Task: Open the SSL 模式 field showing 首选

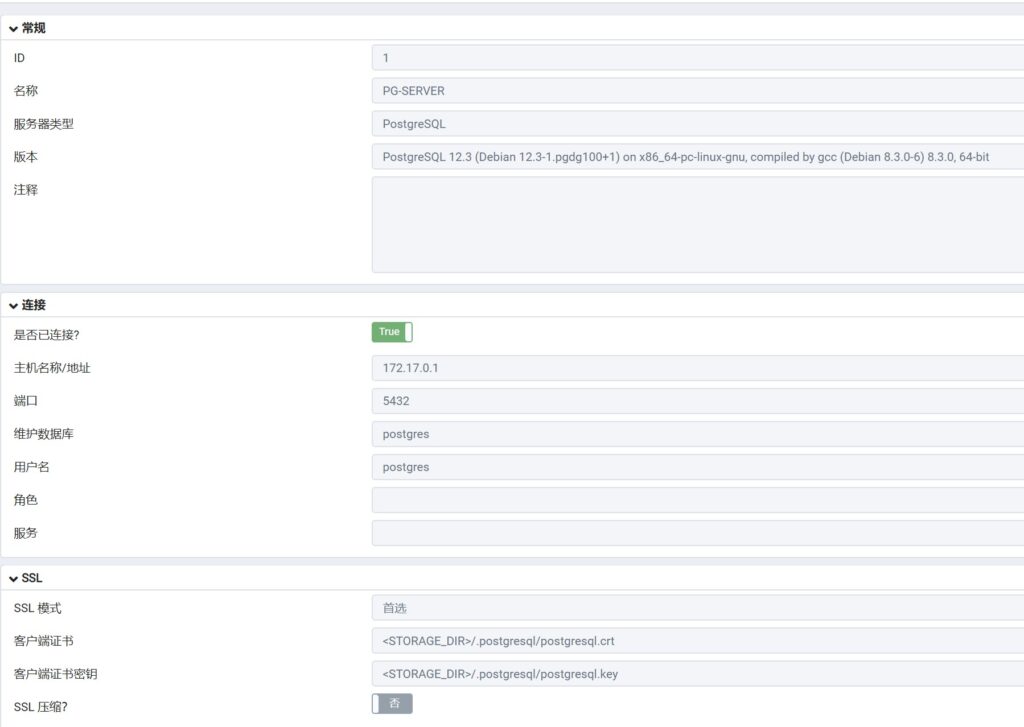Action: (x=697, y=608)
